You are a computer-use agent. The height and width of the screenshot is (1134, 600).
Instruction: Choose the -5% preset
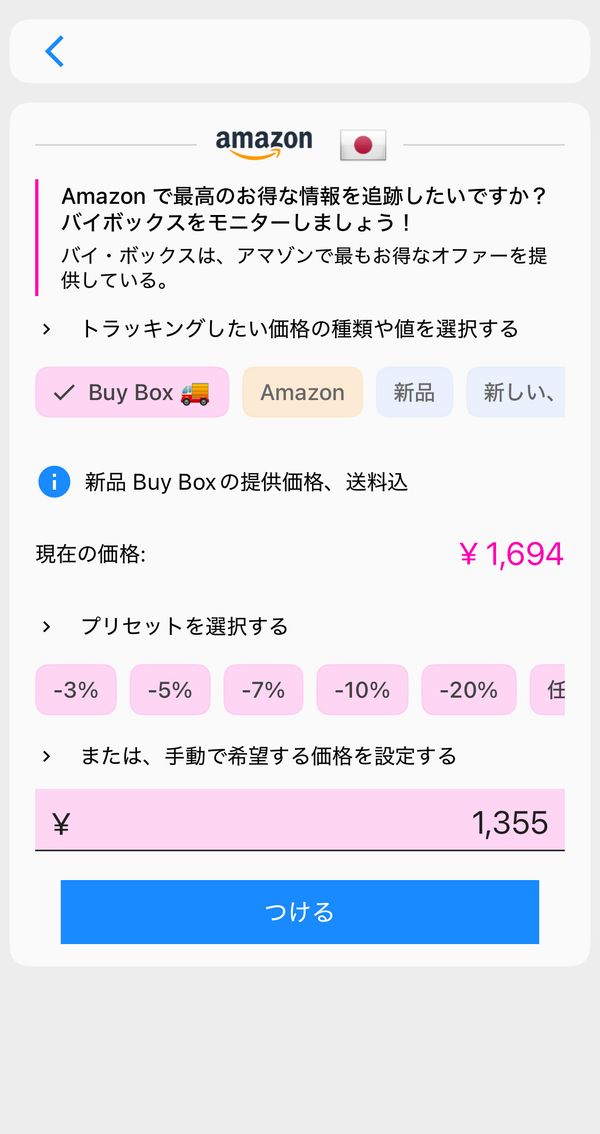[170, 690]
